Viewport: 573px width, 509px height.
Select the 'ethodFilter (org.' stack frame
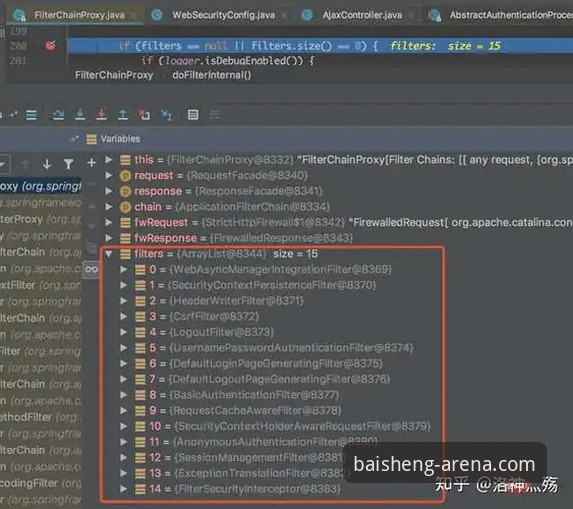click(41, 417)
